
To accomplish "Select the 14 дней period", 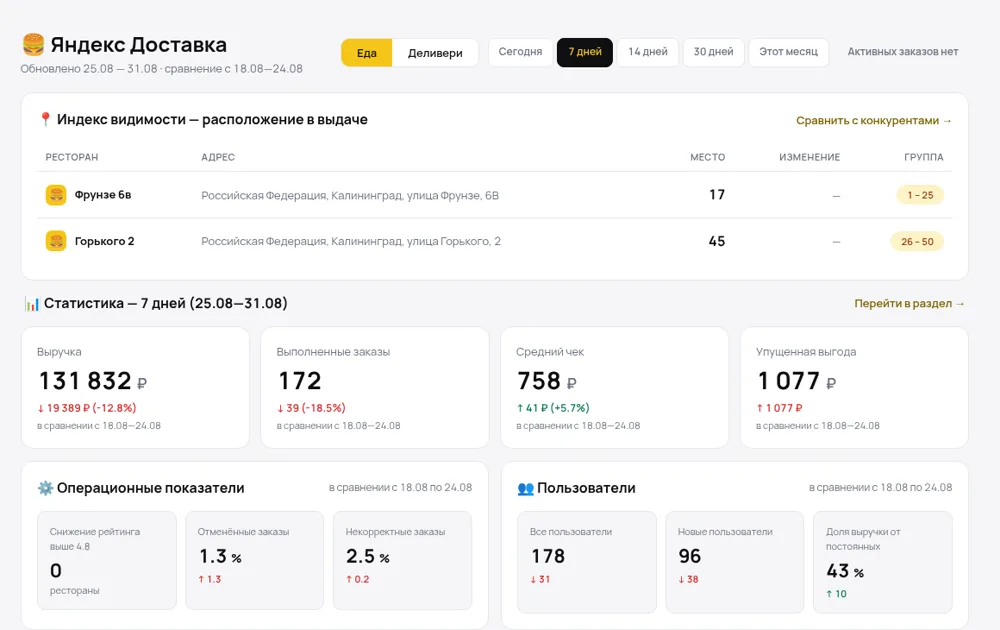I will click(648, 52).
